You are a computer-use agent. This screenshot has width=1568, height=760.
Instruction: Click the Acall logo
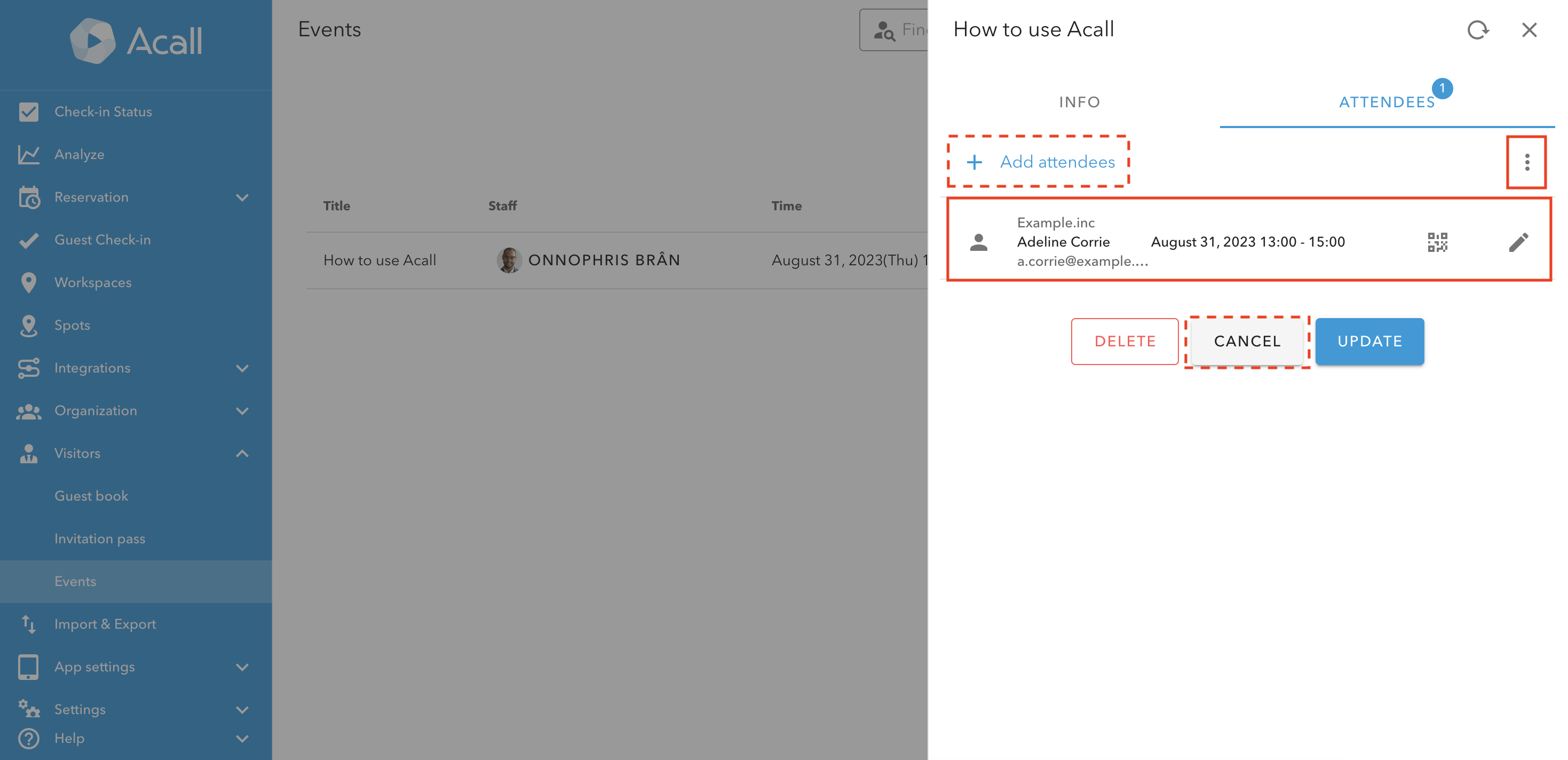pos(136,42)
